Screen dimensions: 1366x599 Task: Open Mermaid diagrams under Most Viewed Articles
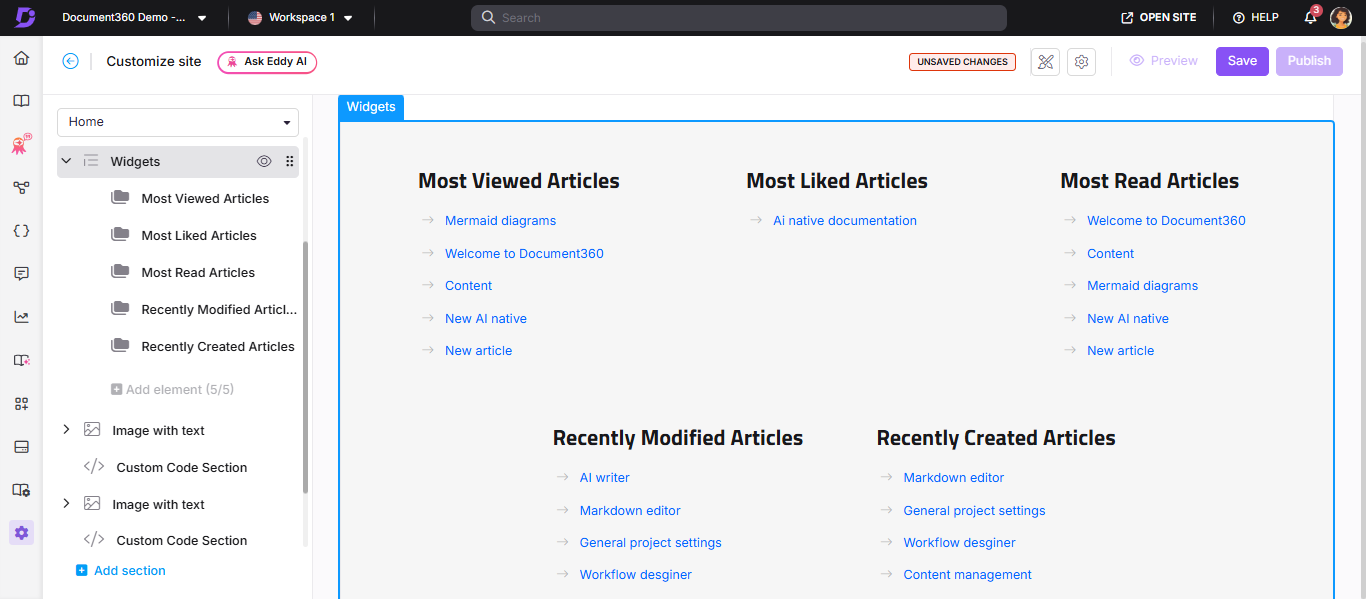(x=500, y=221)
